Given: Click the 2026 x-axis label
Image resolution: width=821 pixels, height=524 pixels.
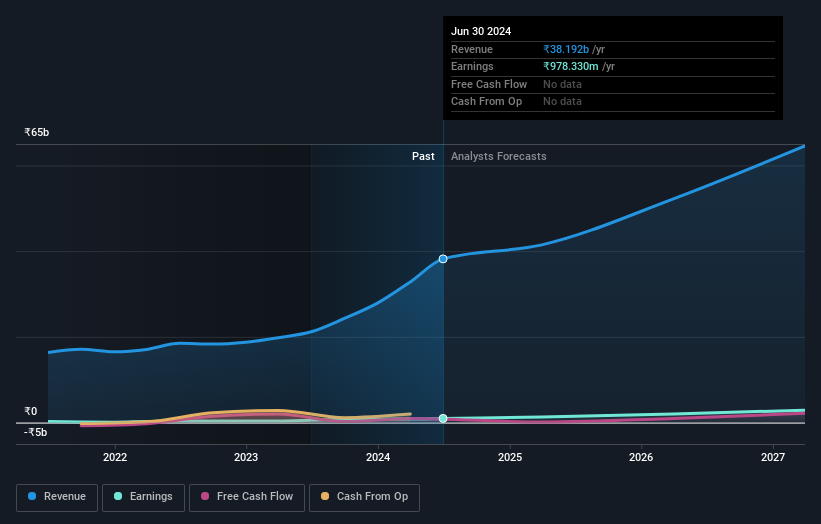Looking at the screenshot, I should pos(641,458).
